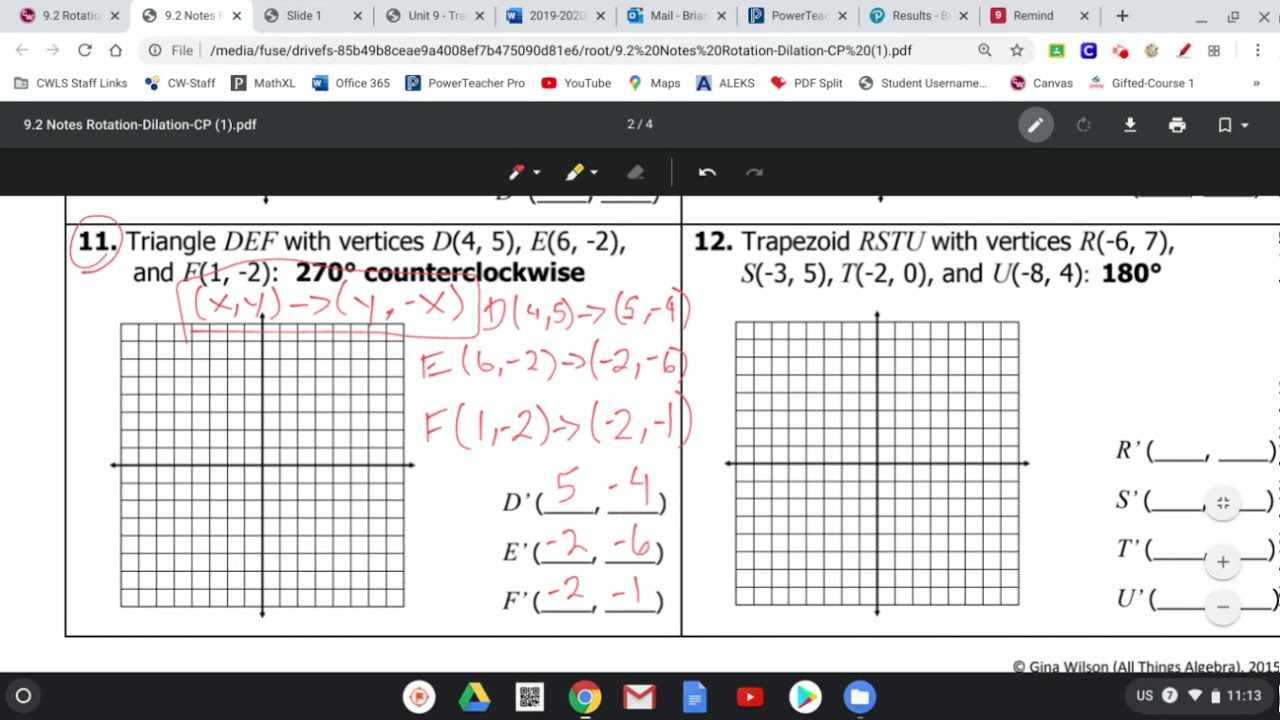This screenshot has height=720, width=1280.
Task: Open a new browser tab
Action: 1122,16
